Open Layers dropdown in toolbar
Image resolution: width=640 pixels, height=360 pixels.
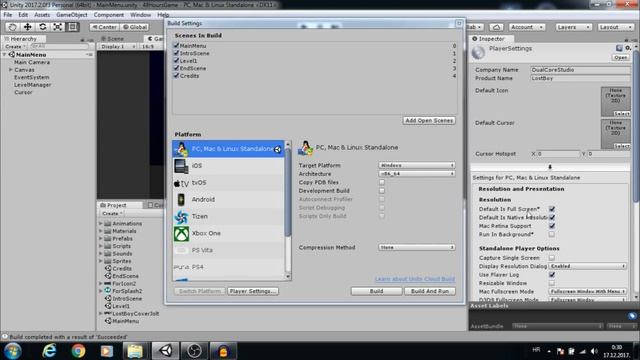pos(573,27)
